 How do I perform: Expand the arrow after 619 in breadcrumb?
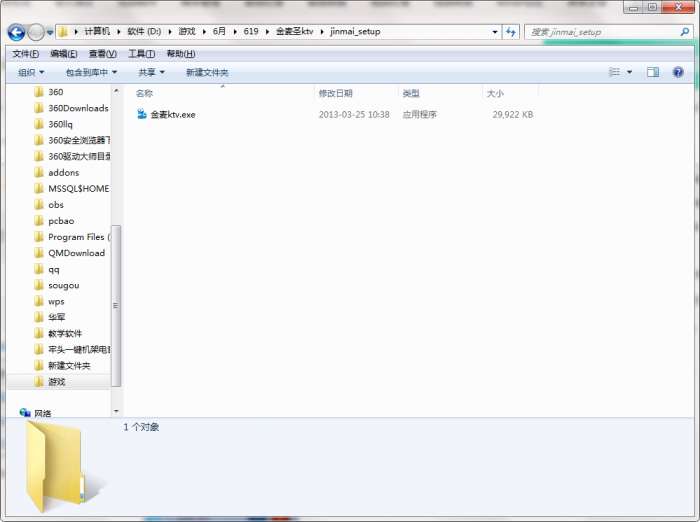[x=267, y=32]
